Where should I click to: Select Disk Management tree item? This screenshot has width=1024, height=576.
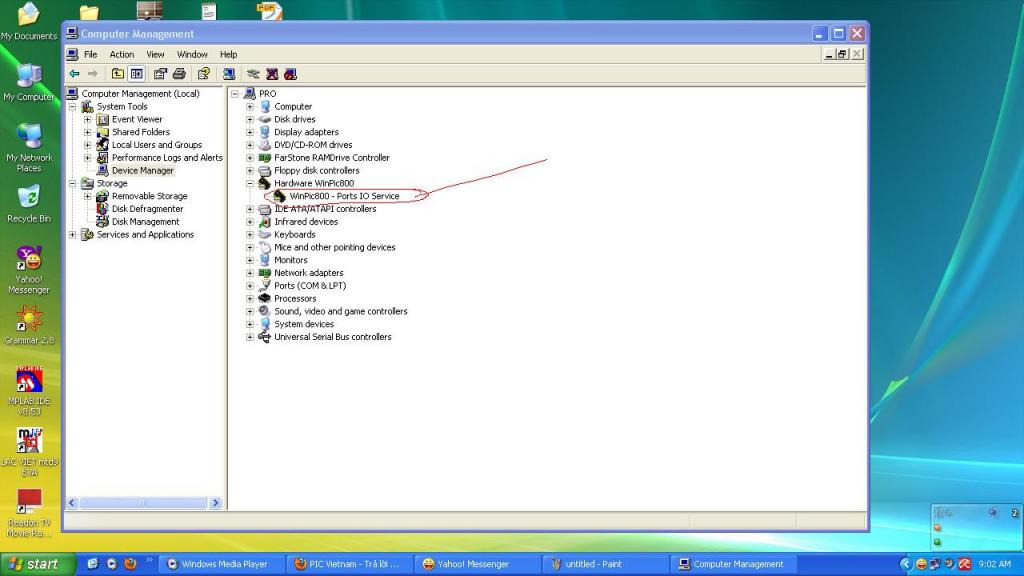coord(145,222)
